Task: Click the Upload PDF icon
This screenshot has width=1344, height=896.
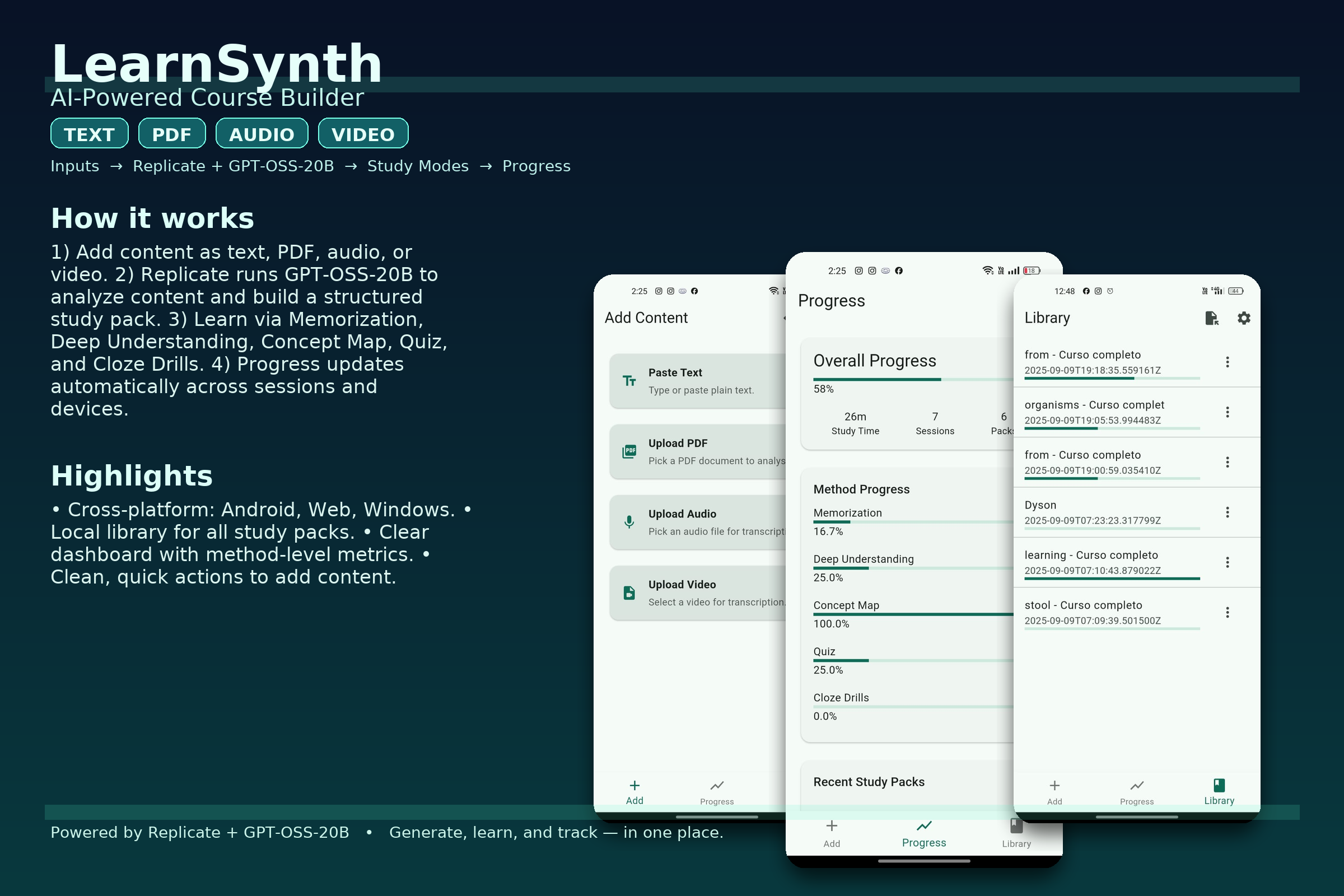Action: (629, 451)
